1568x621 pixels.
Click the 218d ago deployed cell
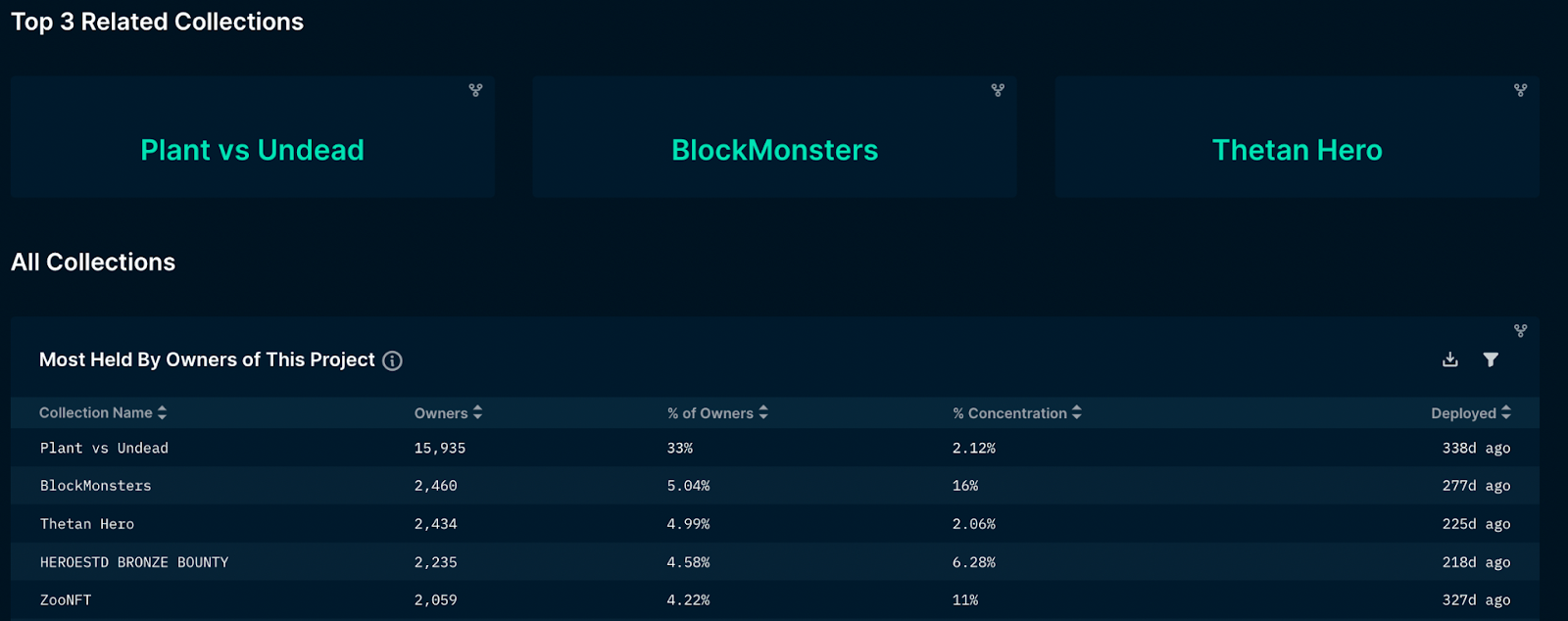1476,562
